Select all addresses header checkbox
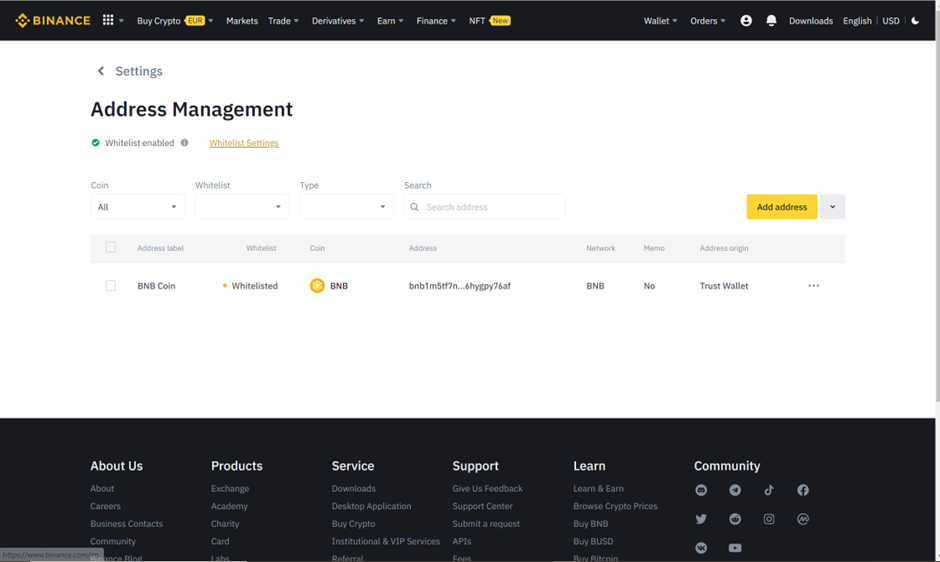 [x=111, y=247]
